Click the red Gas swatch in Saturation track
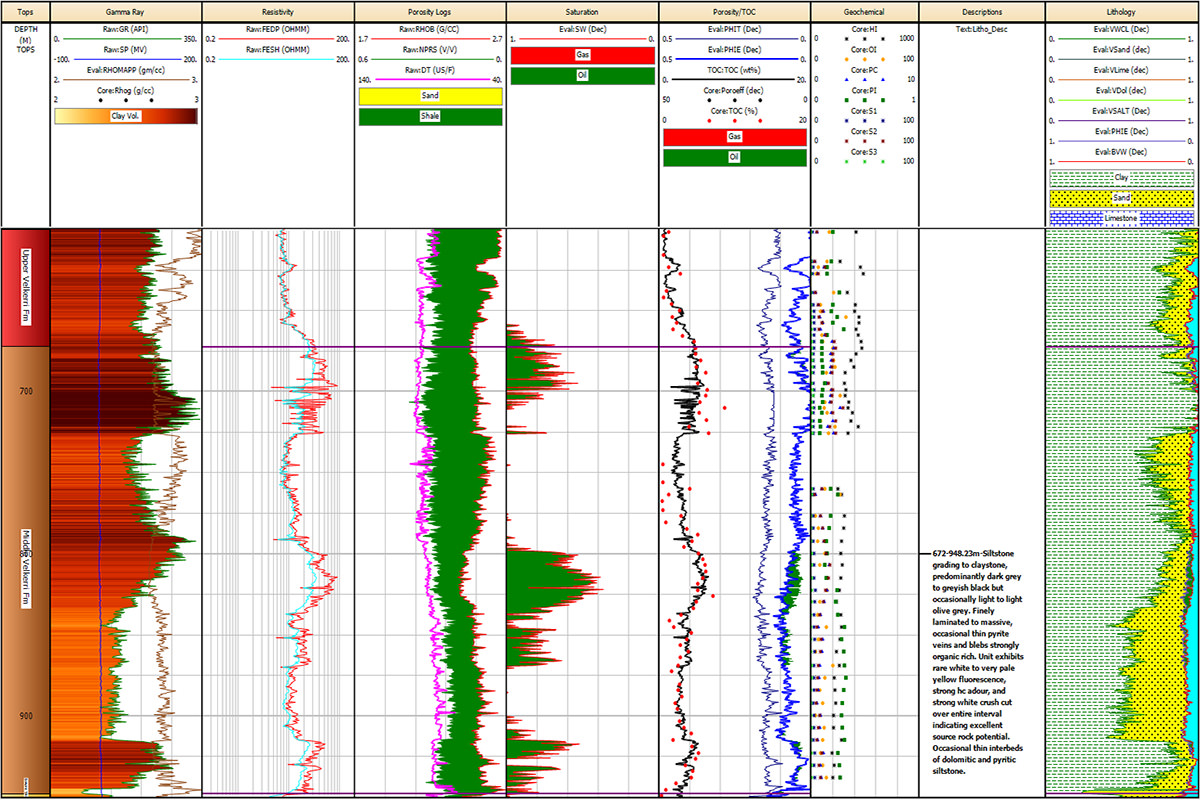 (582, 56)
